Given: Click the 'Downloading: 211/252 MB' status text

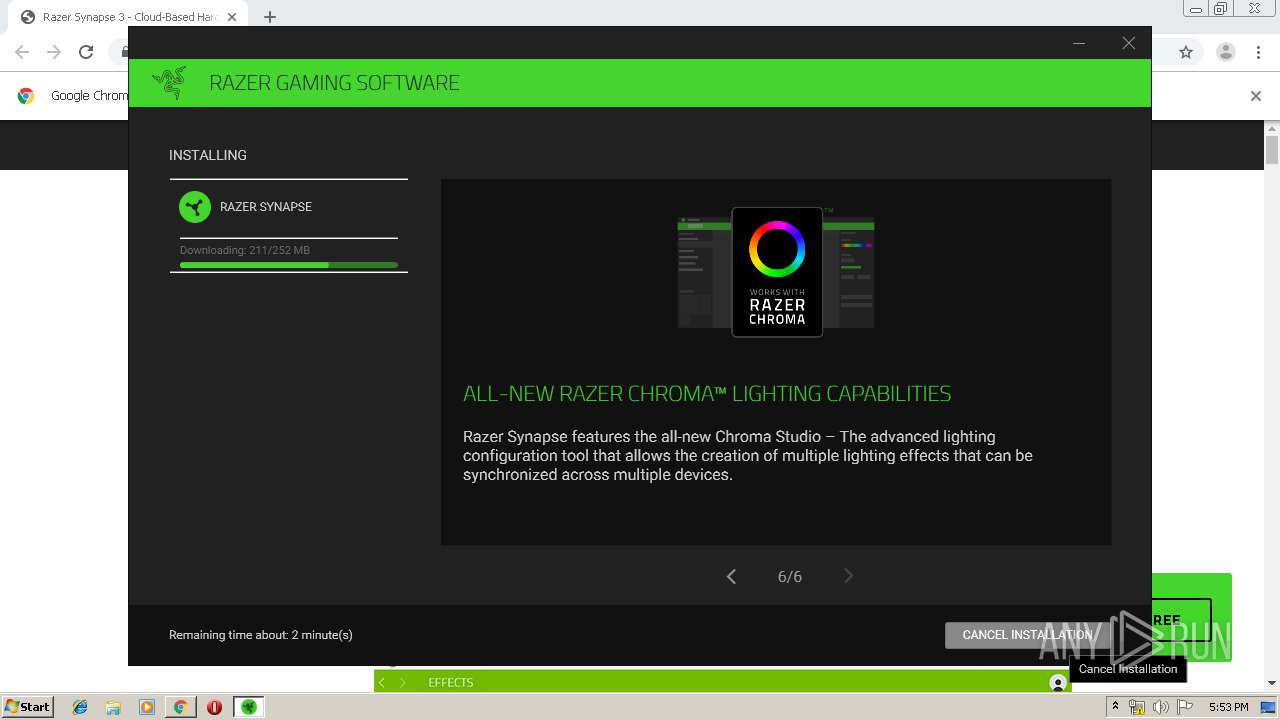Looking at the screenshot, I should tap(245, 250).
